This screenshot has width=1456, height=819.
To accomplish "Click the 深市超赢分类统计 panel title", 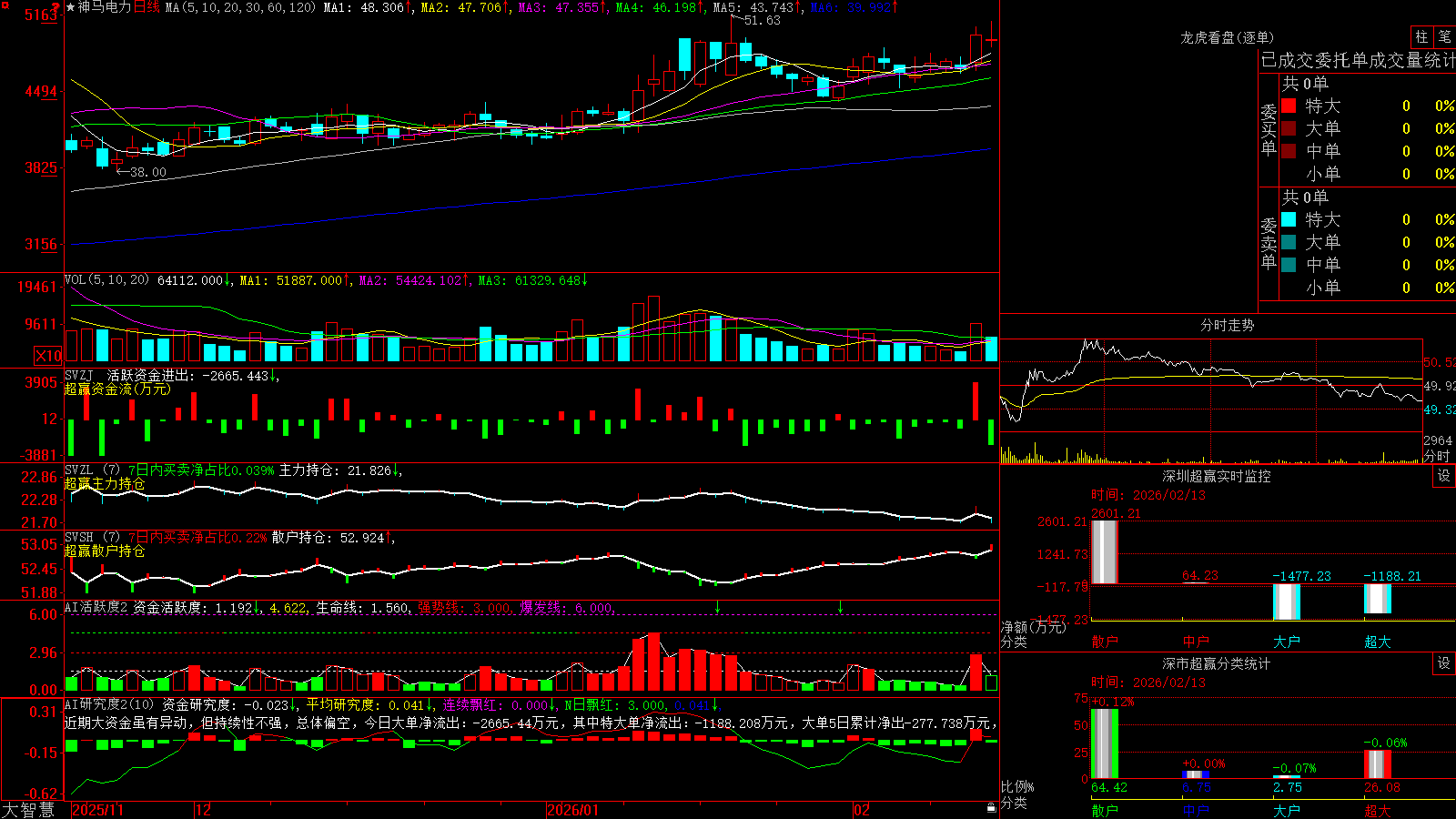I will pos(1217,663).
